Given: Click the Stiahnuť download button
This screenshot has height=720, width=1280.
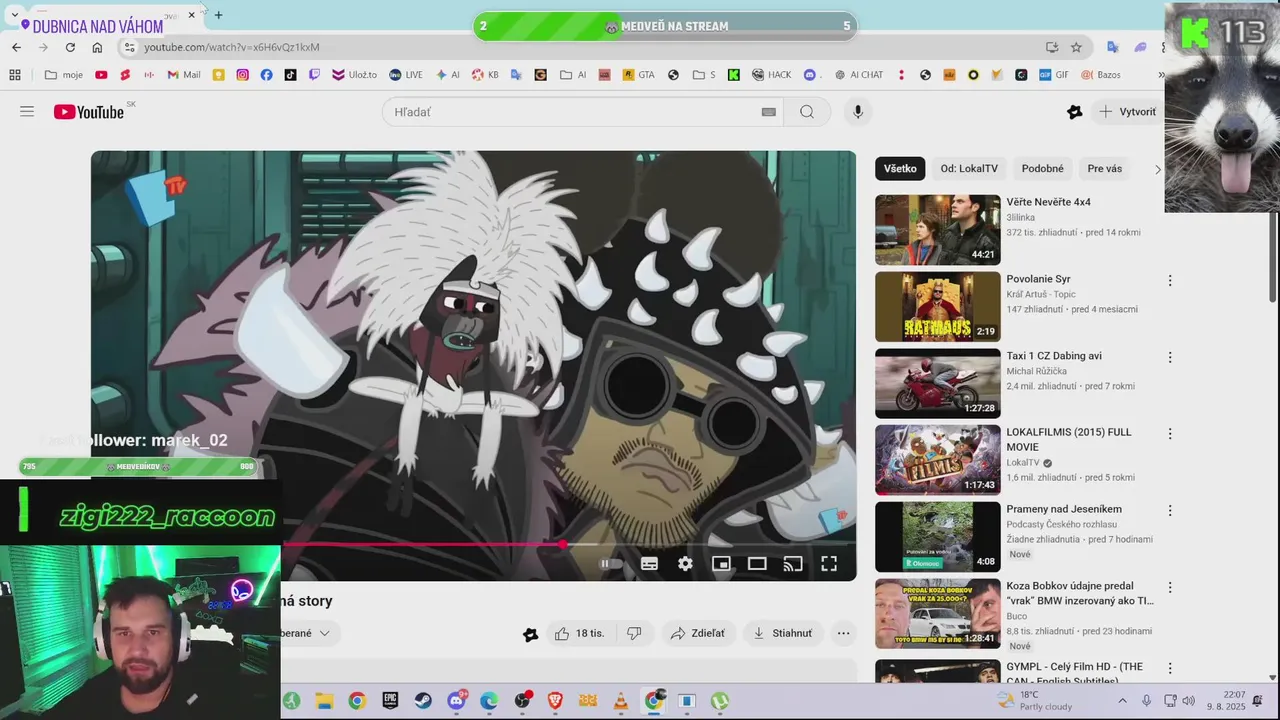Looking at the screenshot, I should (x=783, y=633).
